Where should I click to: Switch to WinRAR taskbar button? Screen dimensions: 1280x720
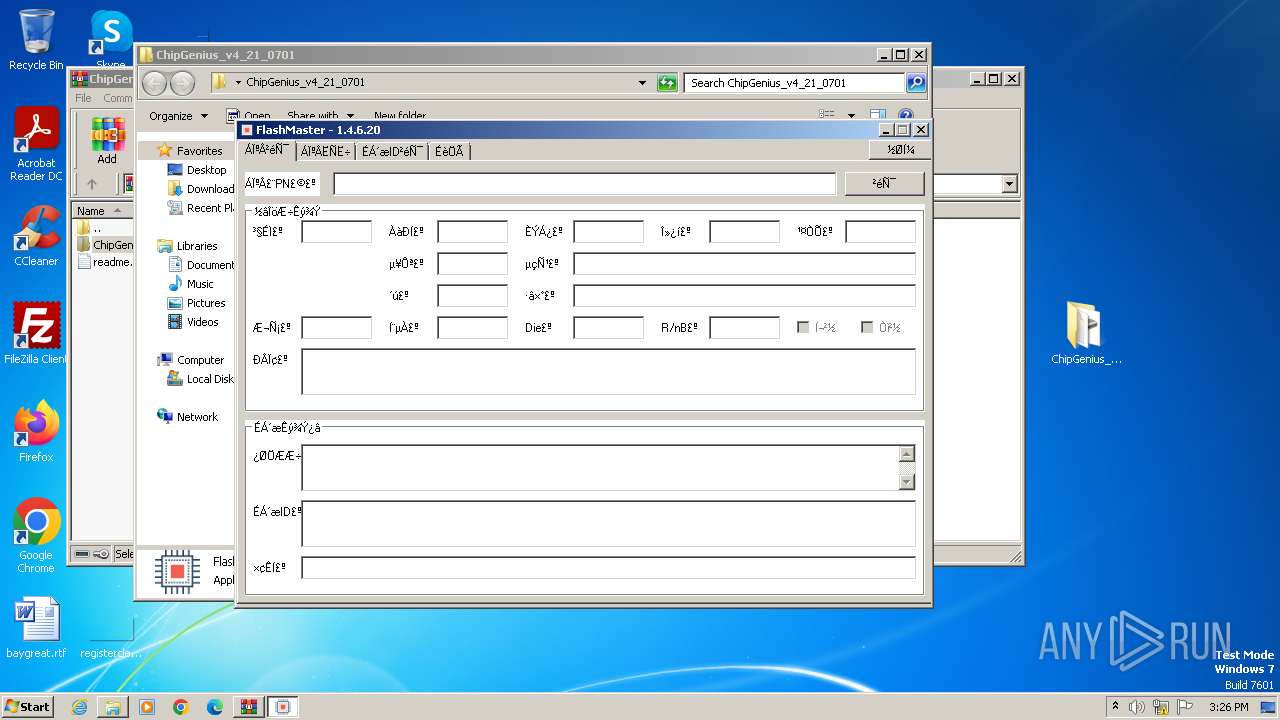[x=248, y=707]
